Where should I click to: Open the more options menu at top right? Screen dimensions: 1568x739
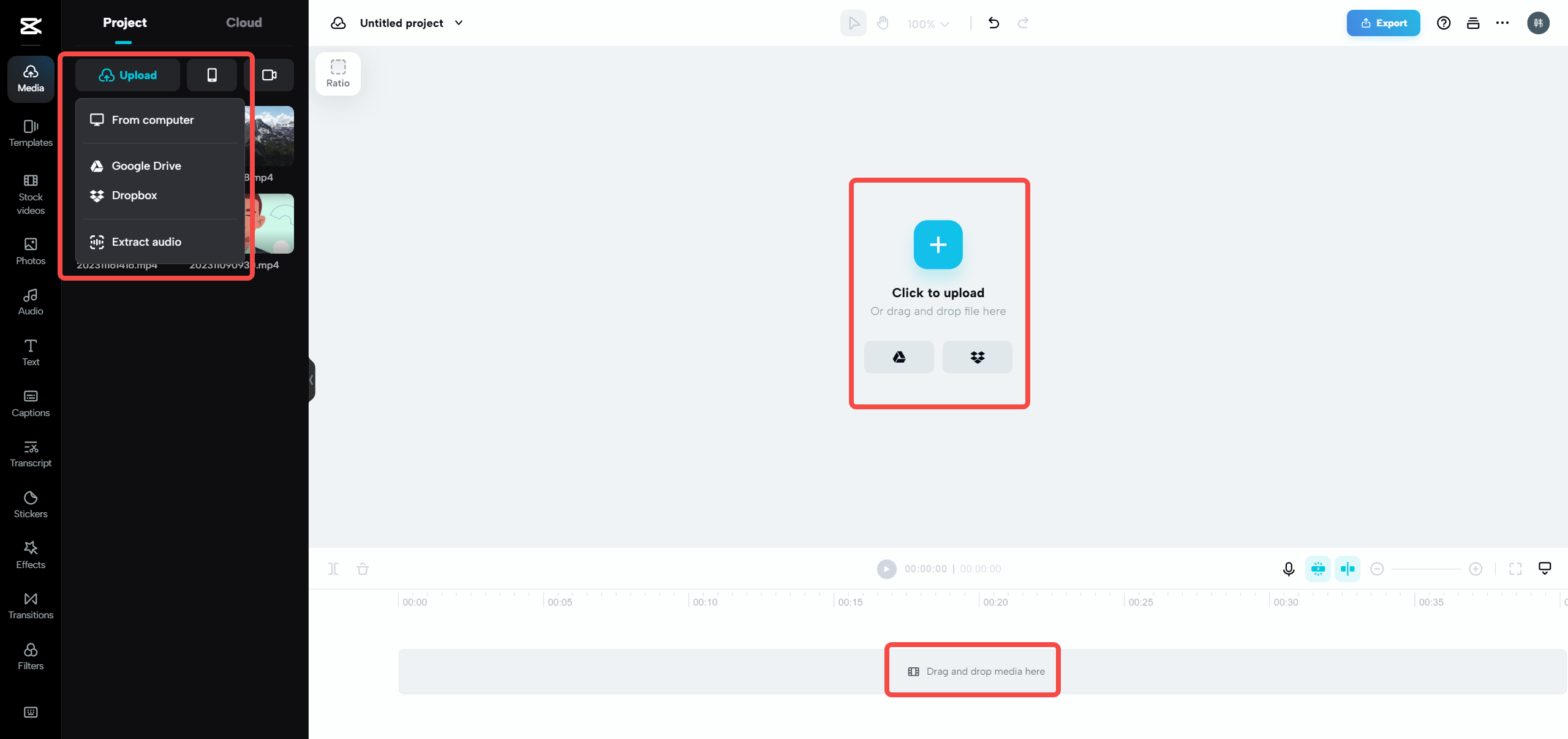(x=1502, y=23)
